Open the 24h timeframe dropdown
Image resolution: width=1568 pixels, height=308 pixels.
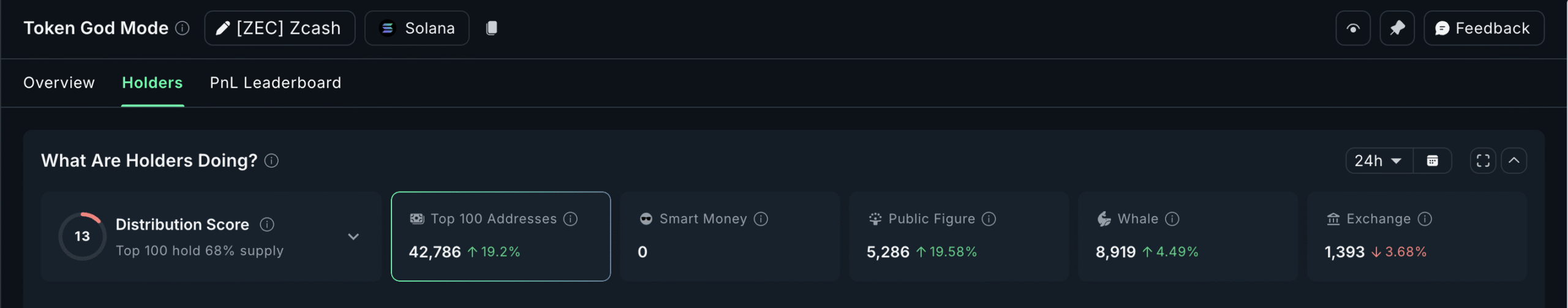(1379, 160)
